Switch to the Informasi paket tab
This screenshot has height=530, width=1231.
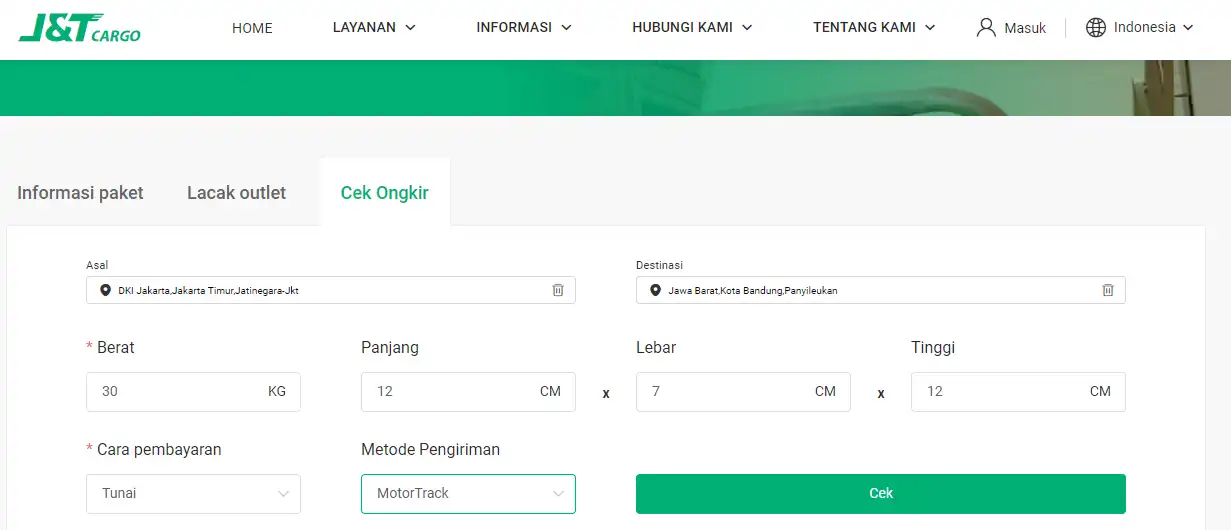tap(80, 193)
